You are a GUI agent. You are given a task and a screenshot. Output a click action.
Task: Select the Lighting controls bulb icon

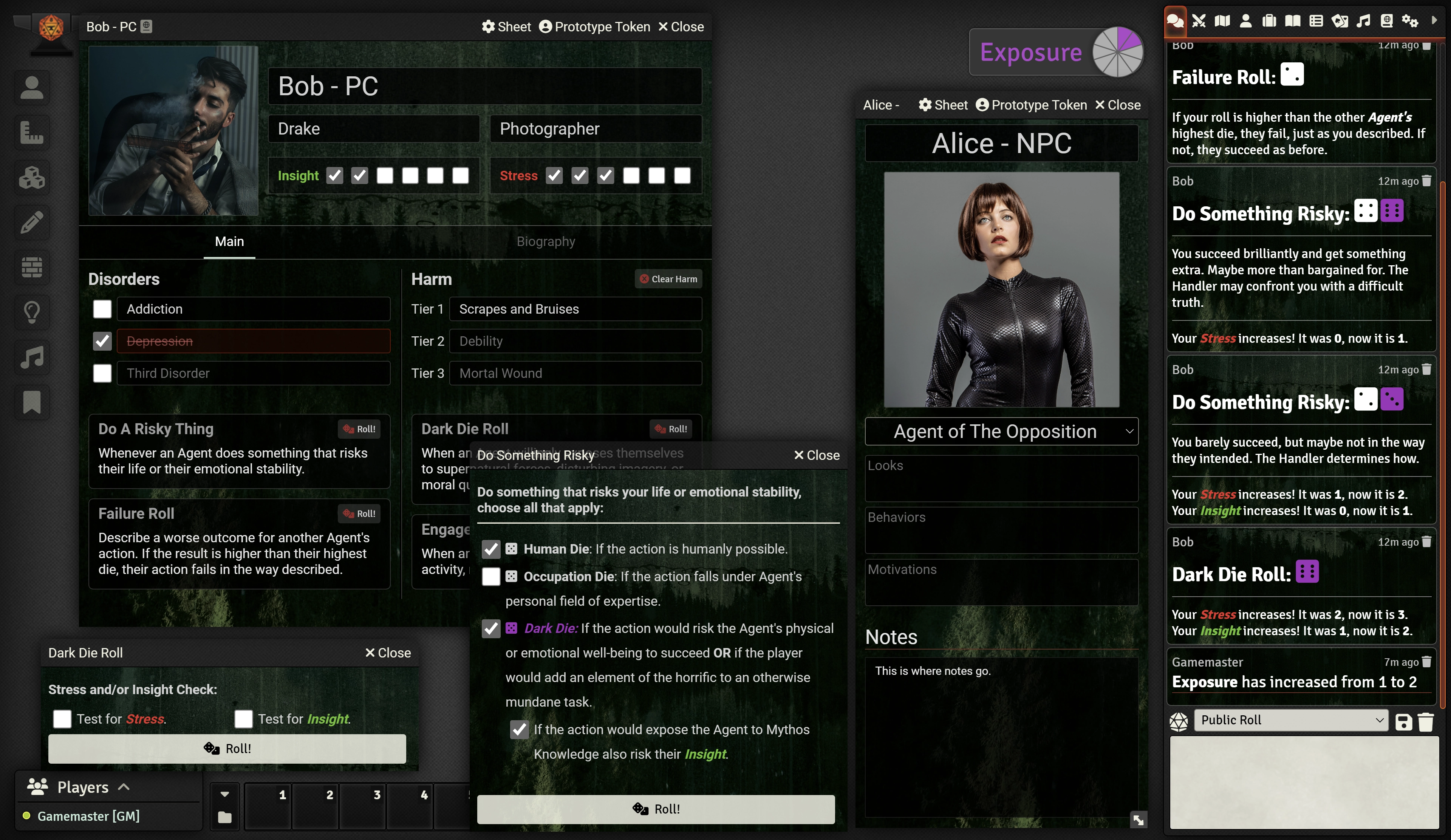[32, 312]
